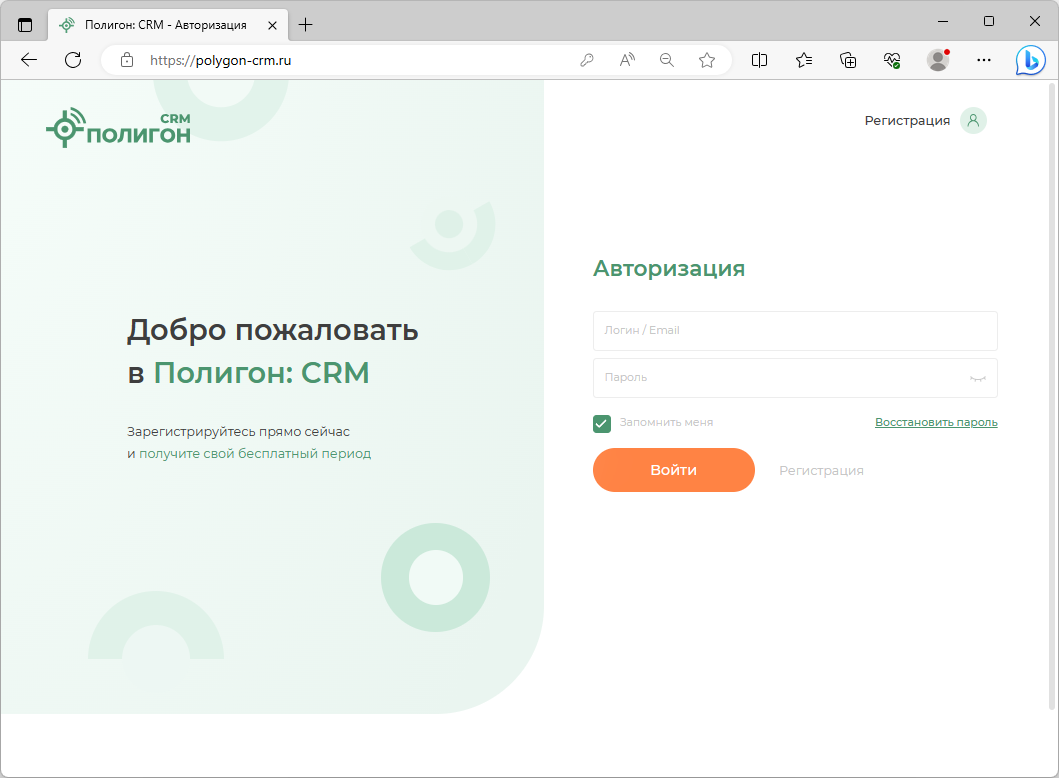
Task: Start Read Aloud from the address bar
Action: [627, 60]
